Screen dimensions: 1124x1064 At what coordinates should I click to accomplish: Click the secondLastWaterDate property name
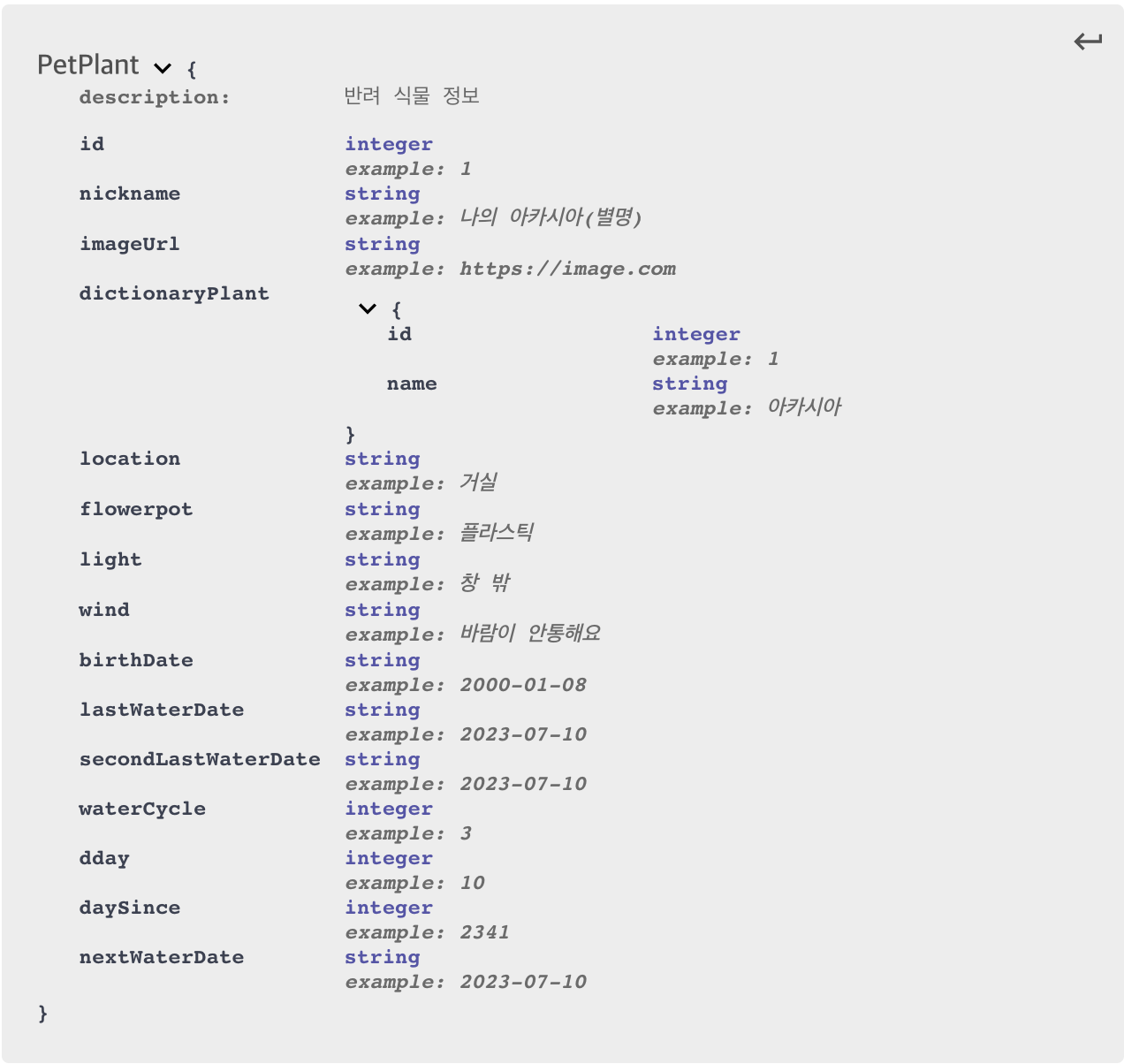pos(200,759)
